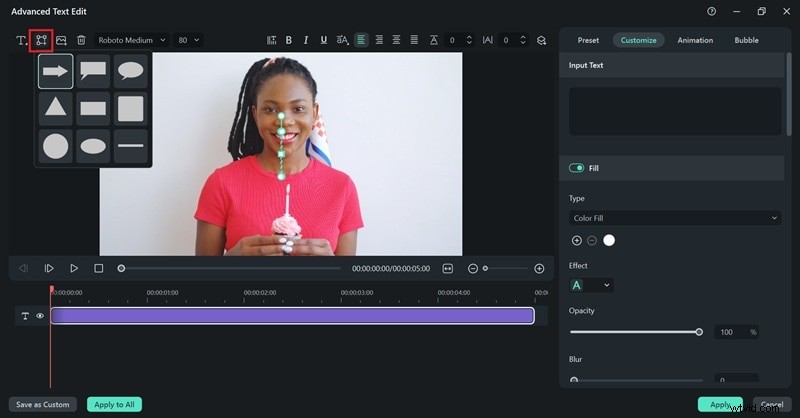The height and width of the screenshot is (418, 800).
Task: Open the font size 80 dropdown
Action: click(x=189, y=40)
